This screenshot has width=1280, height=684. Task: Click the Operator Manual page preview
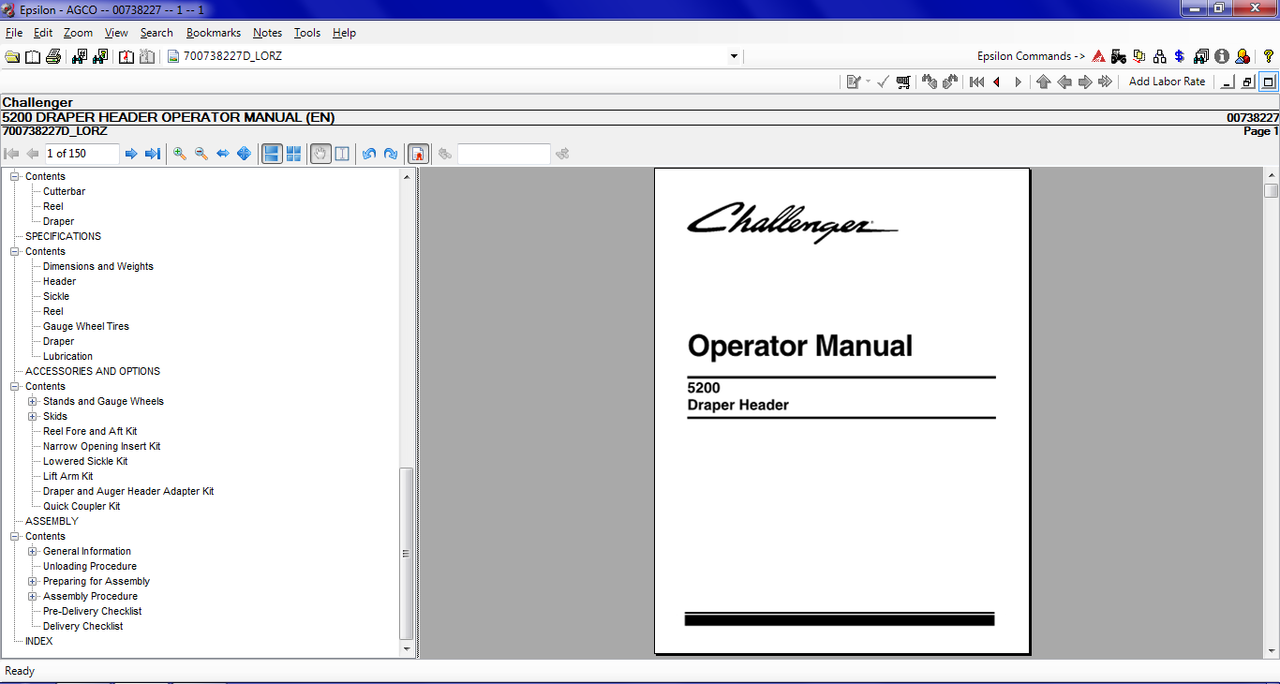coord(842,411)
